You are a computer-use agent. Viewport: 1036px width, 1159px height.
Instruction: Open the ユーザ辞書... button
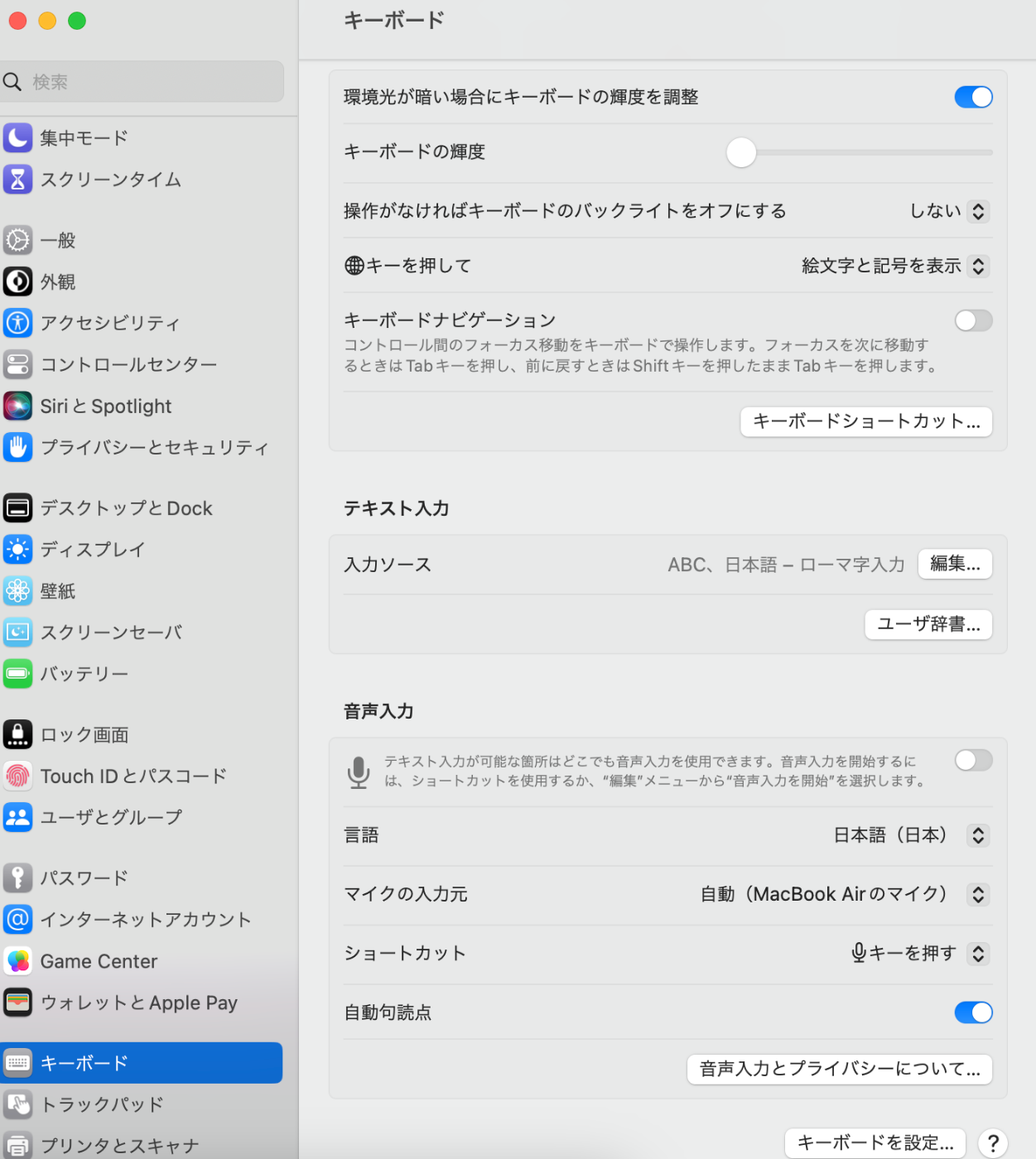(928, 624)
